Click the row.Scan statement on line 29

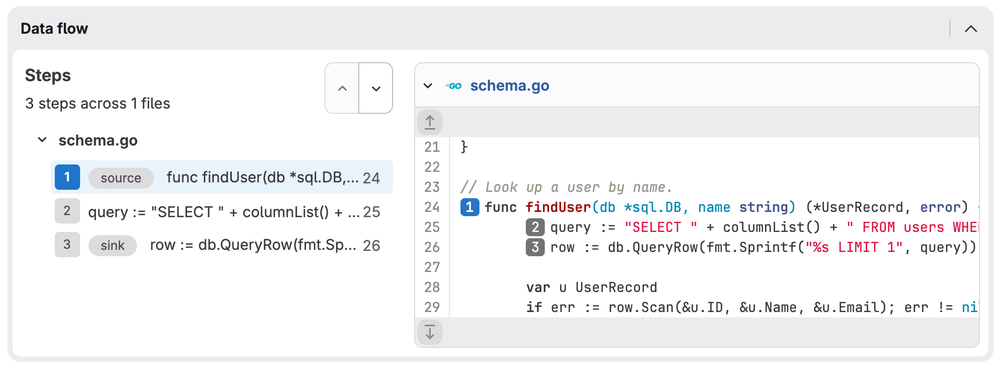click(x=752, y=307)
